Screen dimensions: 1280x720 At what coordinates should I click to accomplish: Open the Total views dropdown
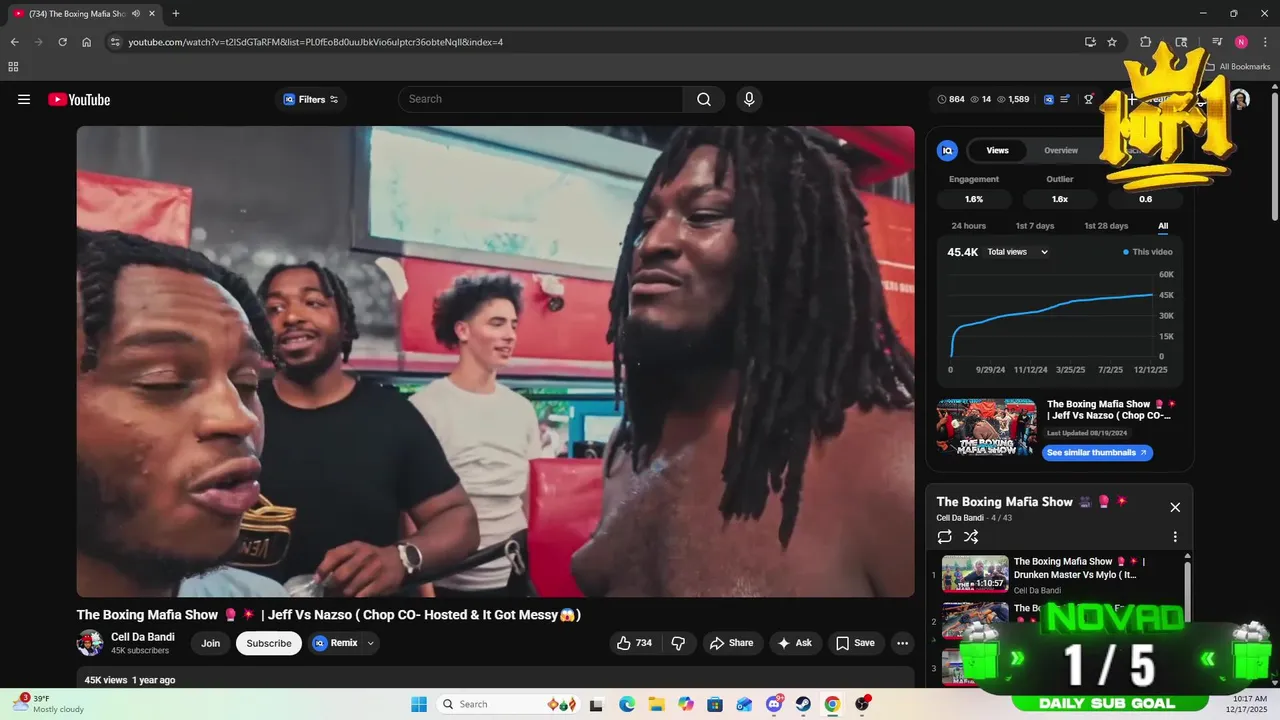pyautogui.click(x=1017, y=252)
